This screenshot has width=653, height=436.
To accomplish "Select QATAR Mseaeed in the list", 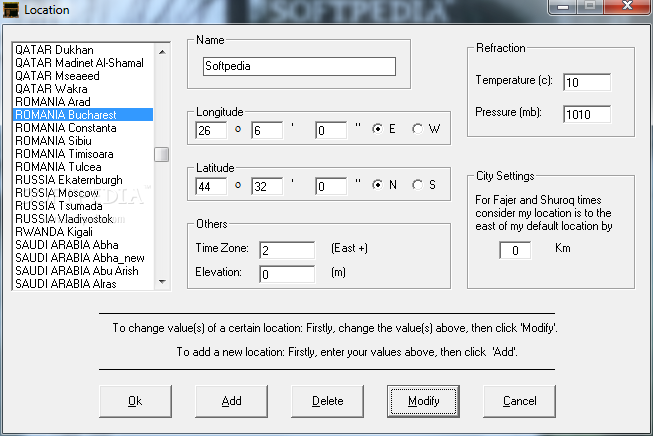I will pos(83,76).
